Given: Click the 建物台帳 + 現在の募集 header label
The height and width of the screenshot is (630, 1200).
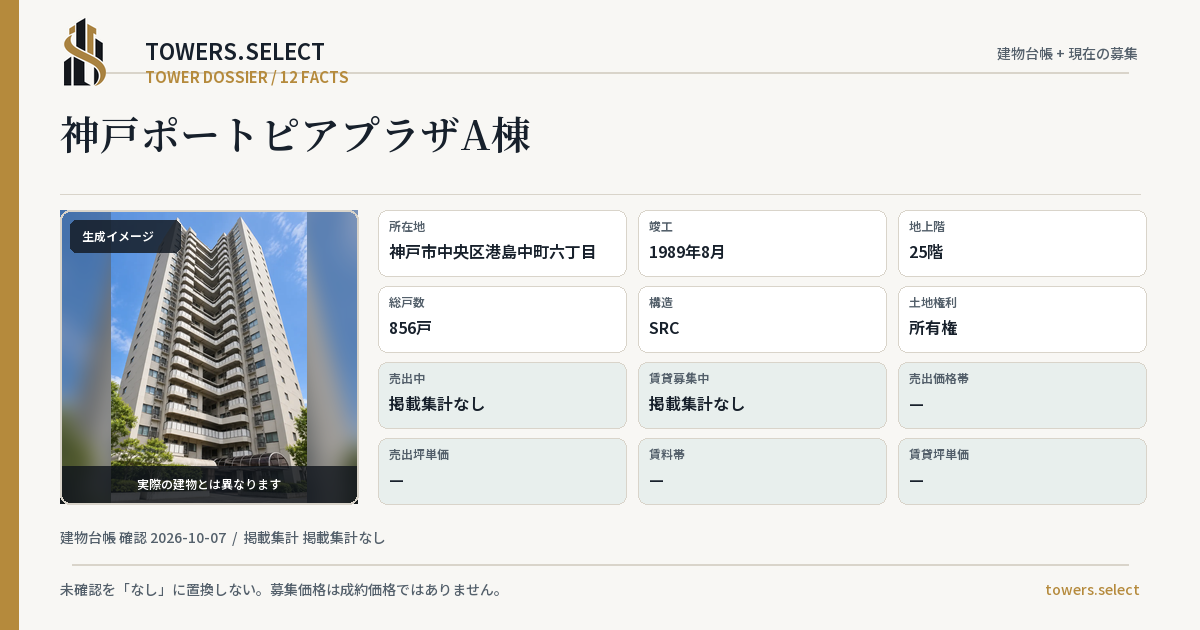Looking at the screenshot, I should (x=1067, y=53).
